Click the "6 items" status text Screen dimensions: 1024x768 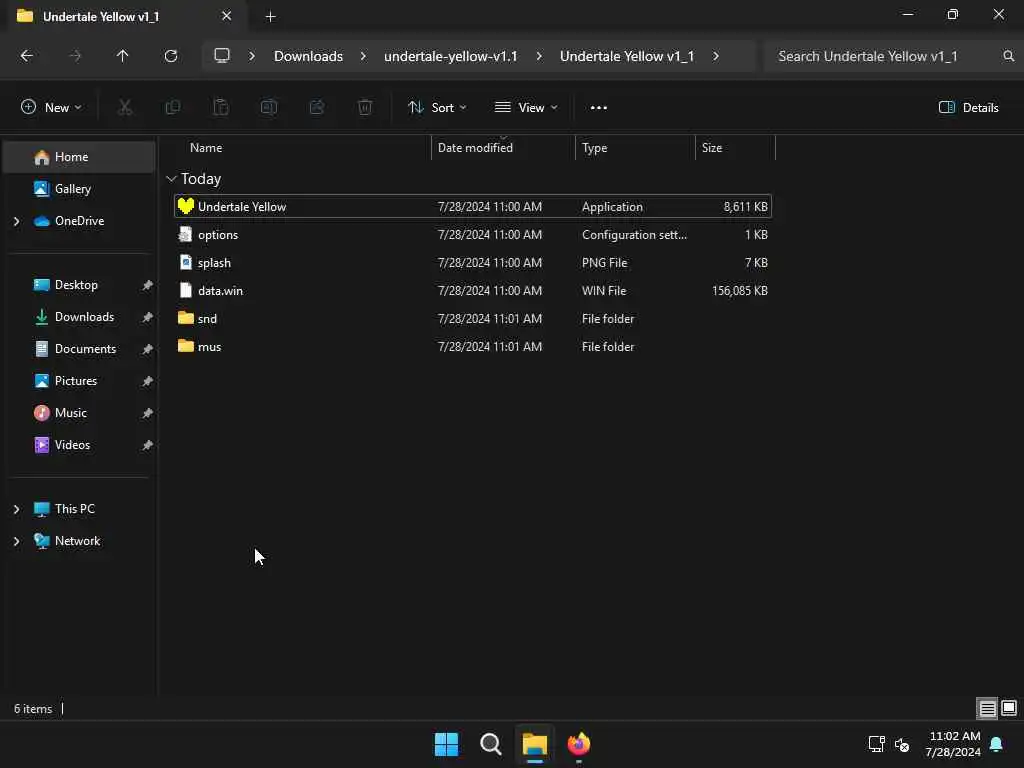(x=33, y=709)
